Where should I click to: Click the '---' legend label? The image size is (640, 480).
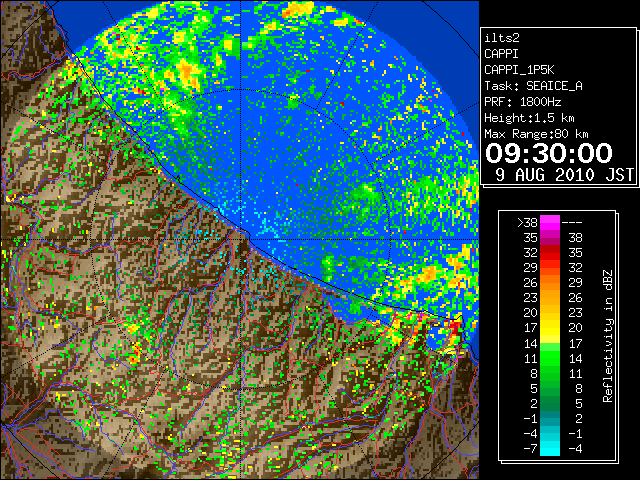pos(572,223)
